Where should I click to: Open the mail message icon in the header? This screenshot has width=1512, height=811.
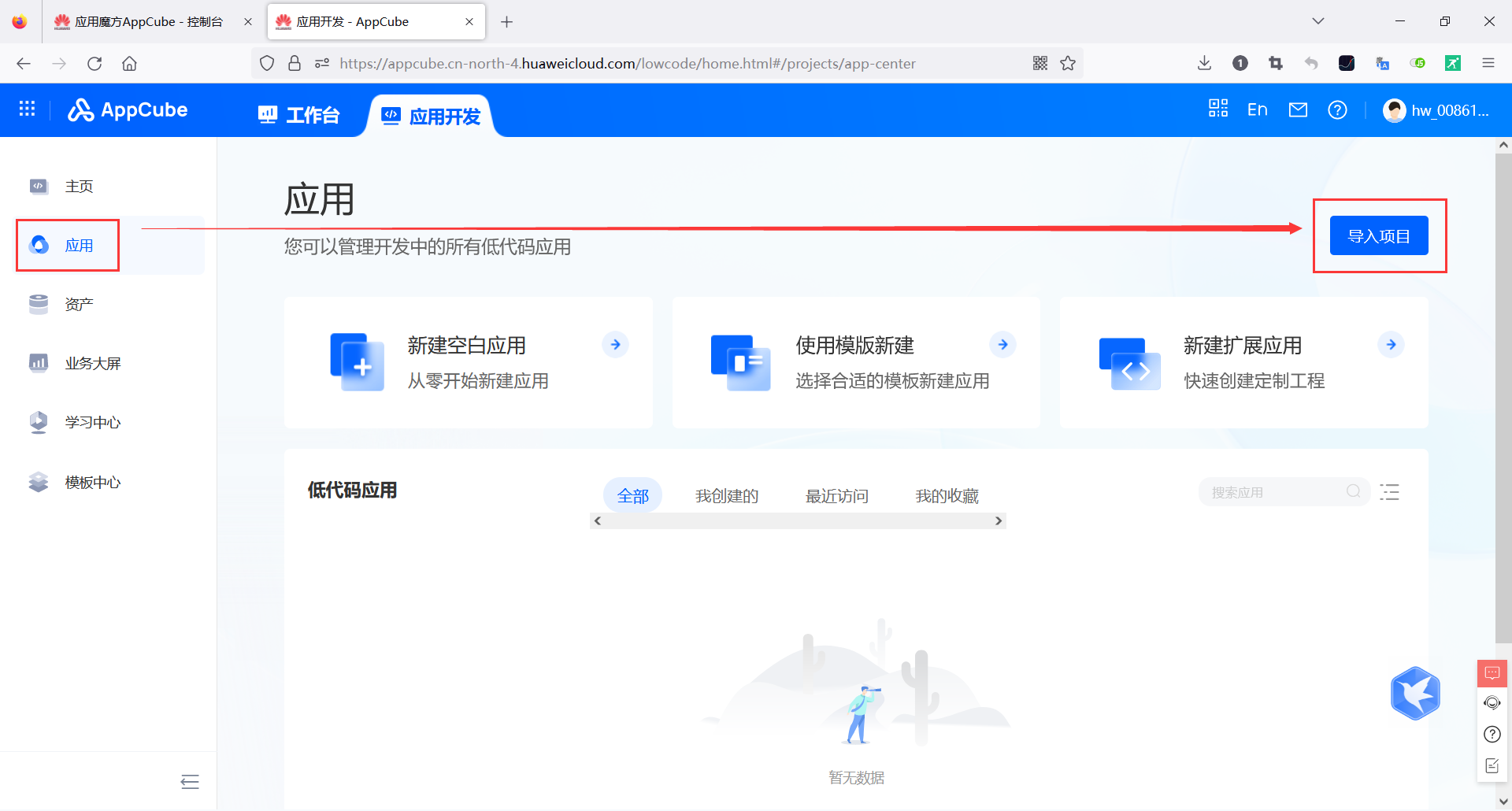[x=1298, y=109]
